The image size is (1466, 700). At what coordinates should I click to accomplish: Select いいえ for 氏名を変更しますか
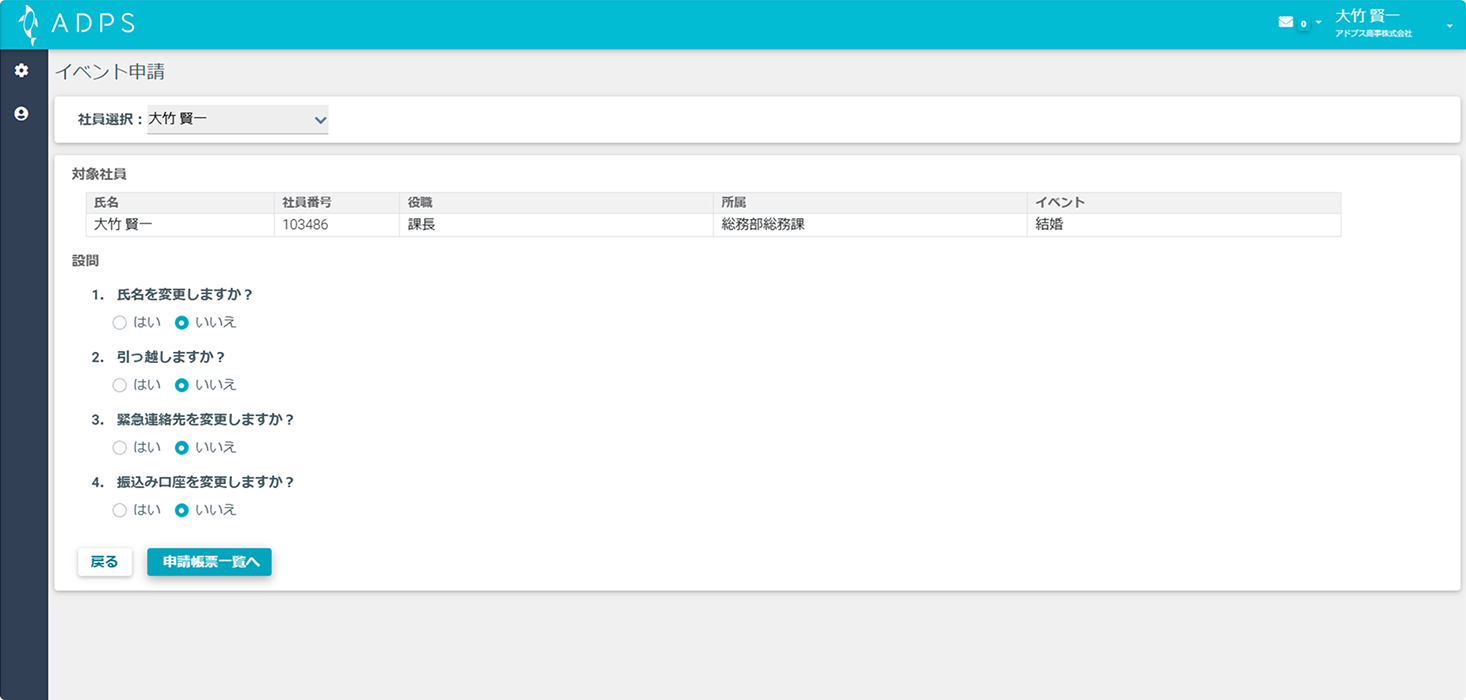point(182,323)
